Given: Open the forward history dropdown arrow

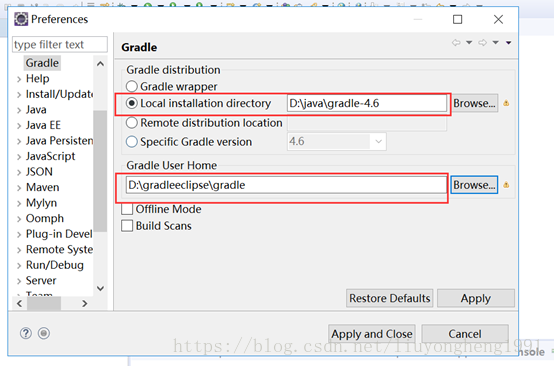Looking at the screenshot, I should coord(496,43).
